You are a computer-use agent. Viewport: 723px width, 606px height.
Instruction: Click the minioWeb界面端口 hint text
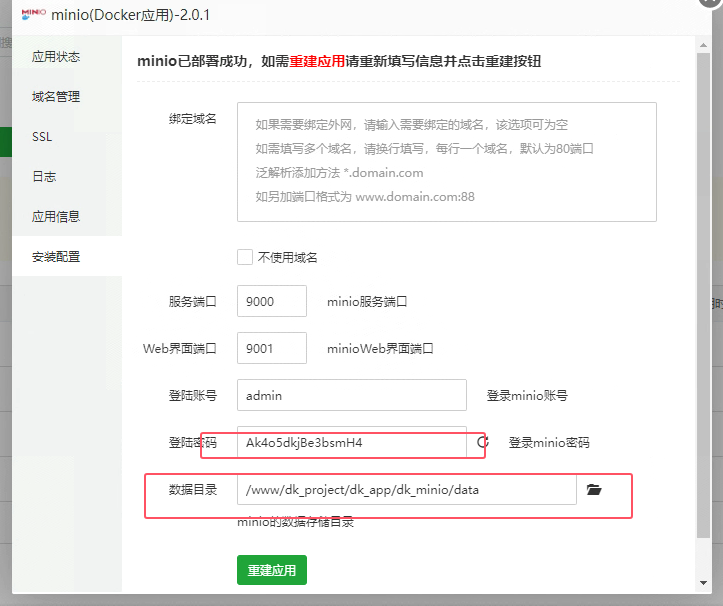click(380, 349)
